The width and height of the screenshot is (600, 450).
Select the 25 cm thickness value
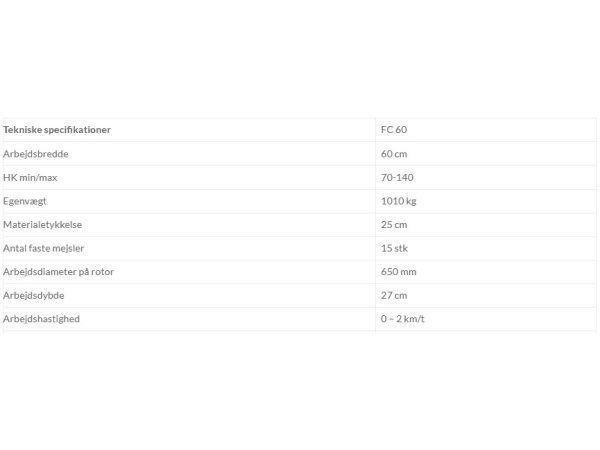[394, 225]
